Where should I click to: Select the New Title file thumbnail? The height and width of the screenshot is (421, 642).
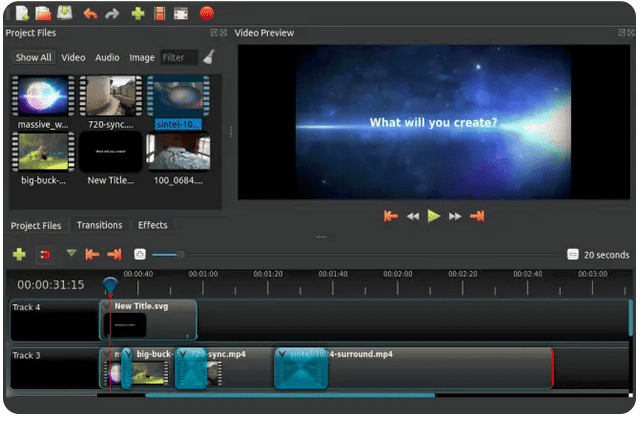[111, 152]
